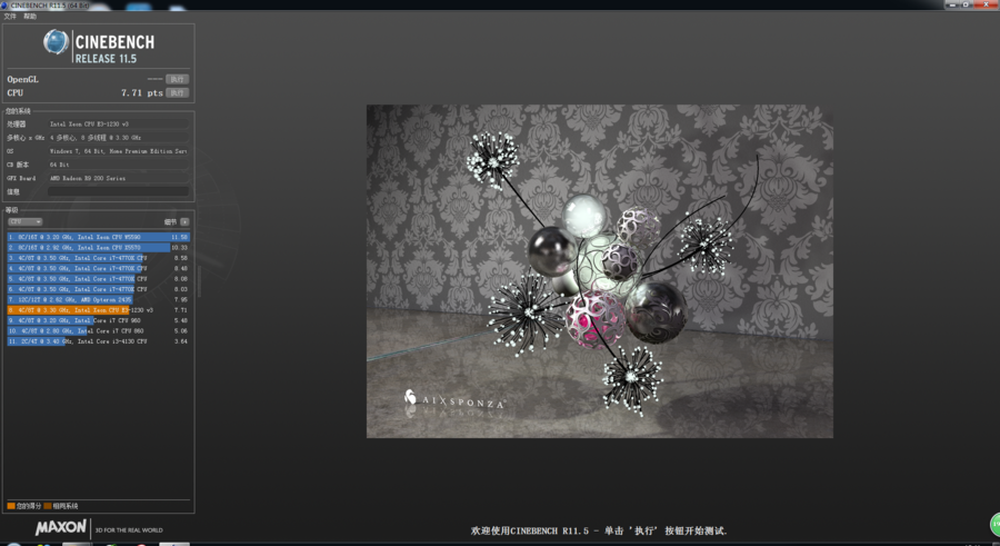Click the processor name field Xeon E3-1230 v3
The image size is (1000, 546).
[x=119, y=124]
